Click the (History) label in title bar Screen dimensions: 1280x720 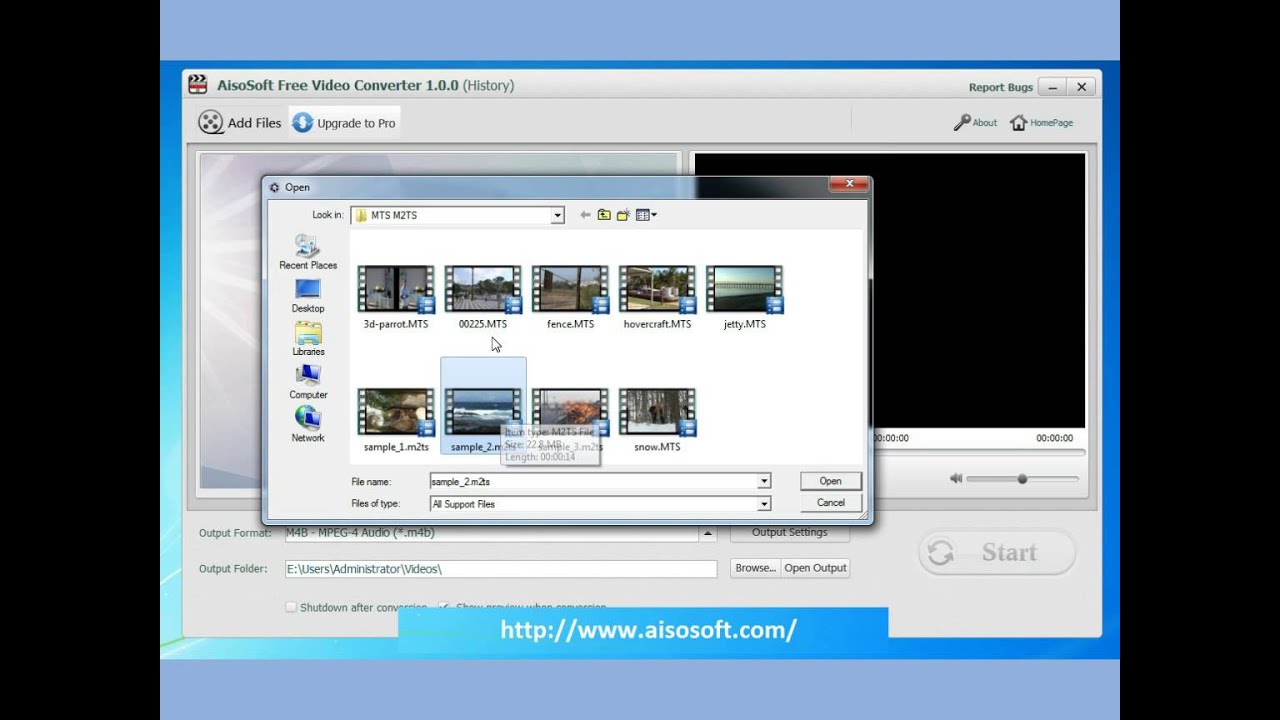[x=488, y=86]
